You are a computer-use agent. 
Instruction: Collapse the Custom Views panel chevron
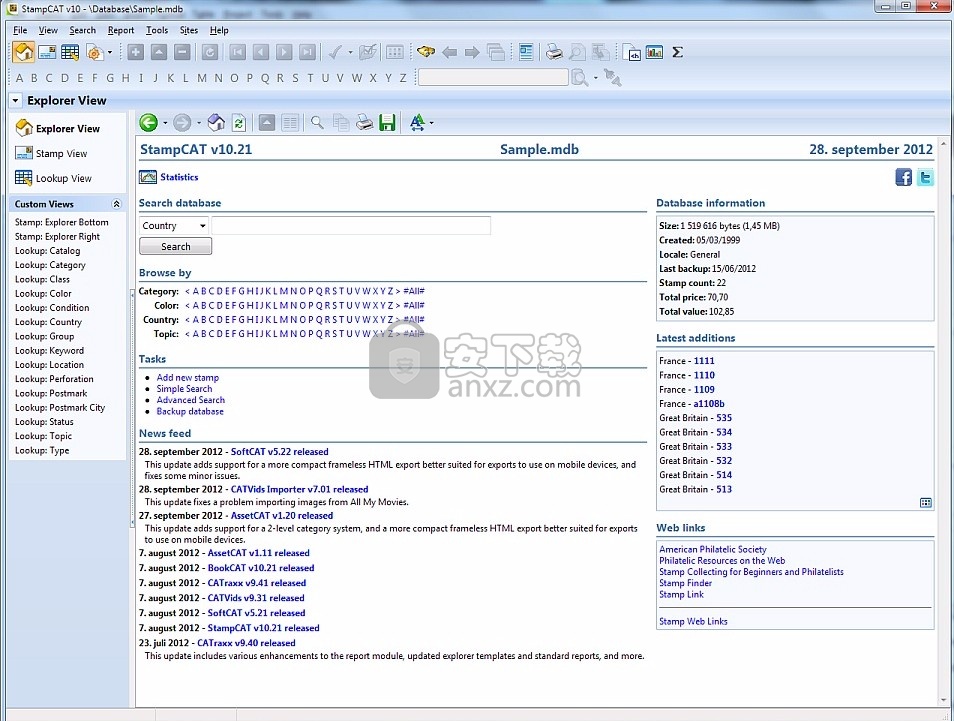pyautogui.click(x=116, y=204)
